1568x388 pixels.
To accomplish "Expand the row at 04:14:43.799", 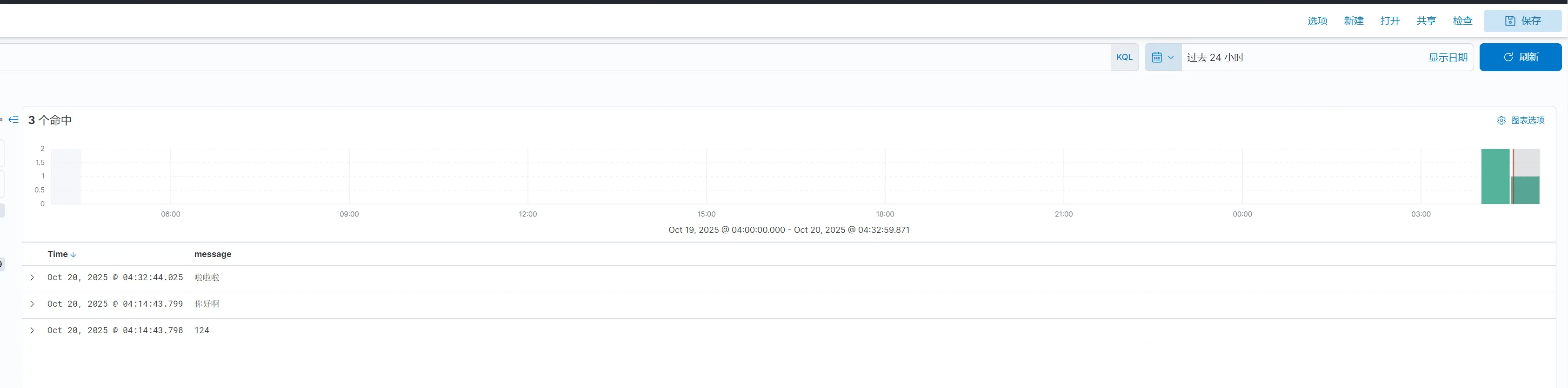I will (x=32, y=304).
